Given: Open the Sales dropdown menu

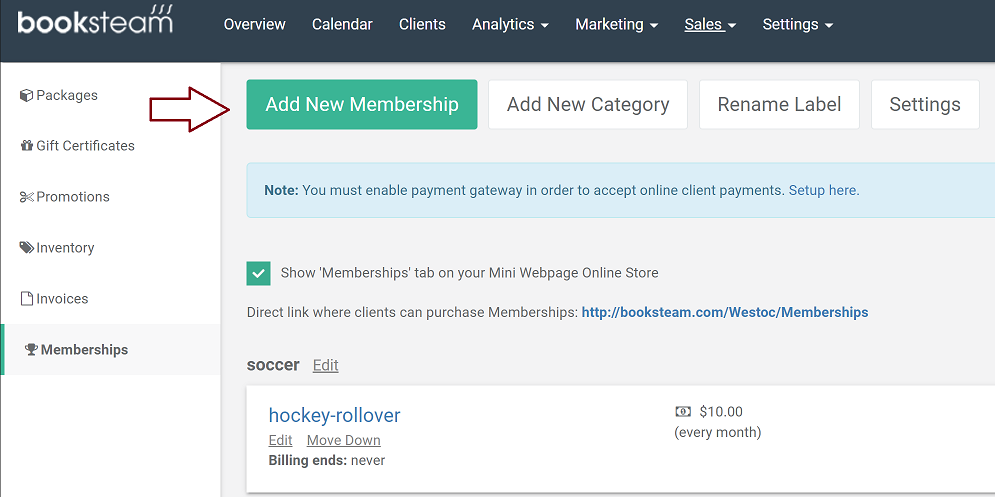Looking at the screenshot, I should click(x=710, y=25).
